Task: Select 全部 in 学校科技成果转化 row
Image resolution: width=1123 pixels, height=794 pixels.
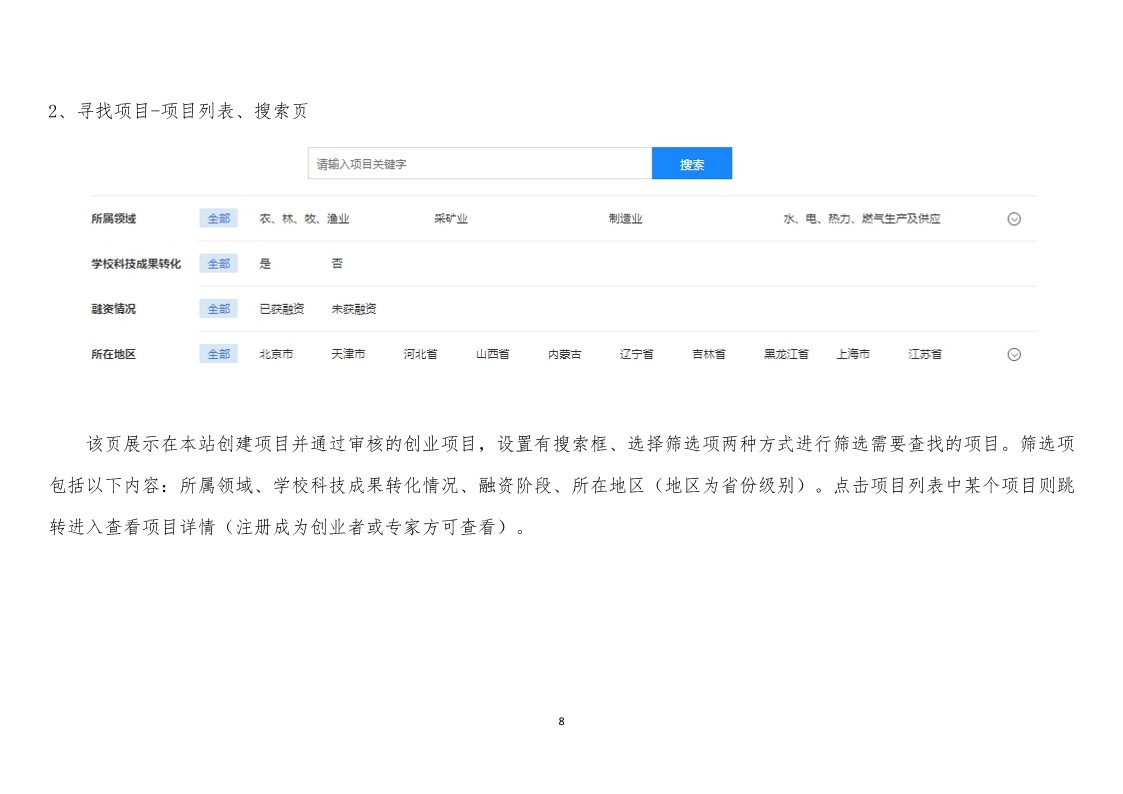Action: coord(218,263)
